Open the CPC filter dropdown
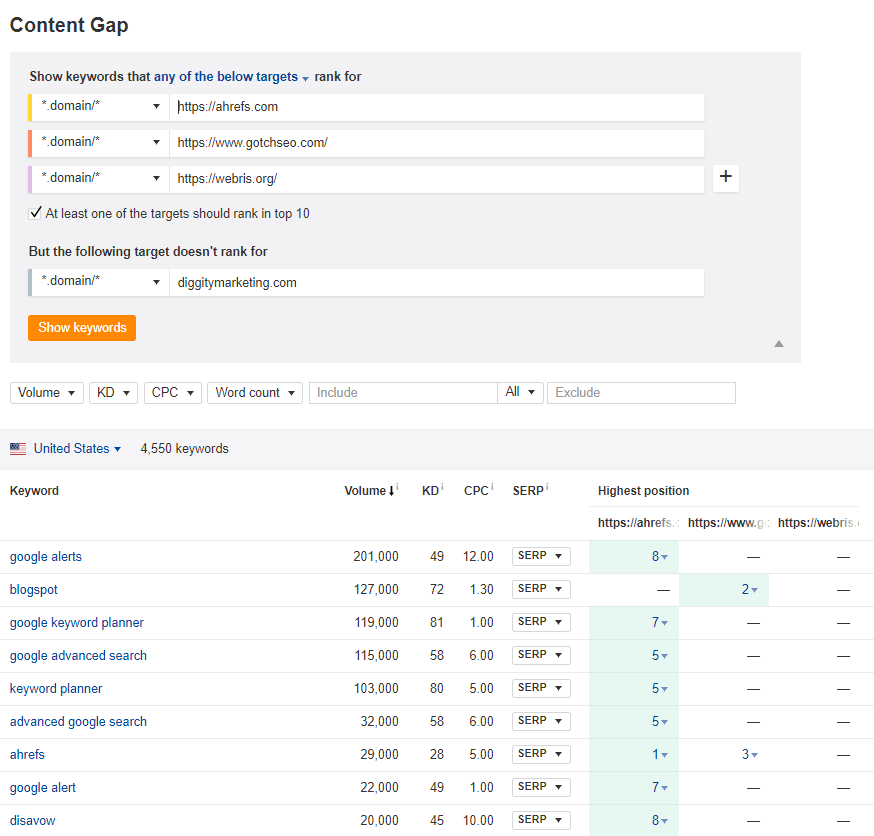Viewport: 874px width, 836px height. 173,393
